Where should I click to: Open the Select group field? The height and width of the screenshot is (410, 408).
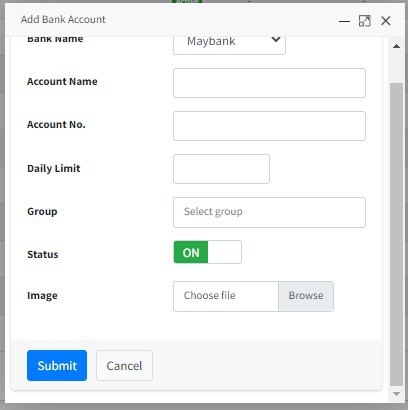[269, 212]
